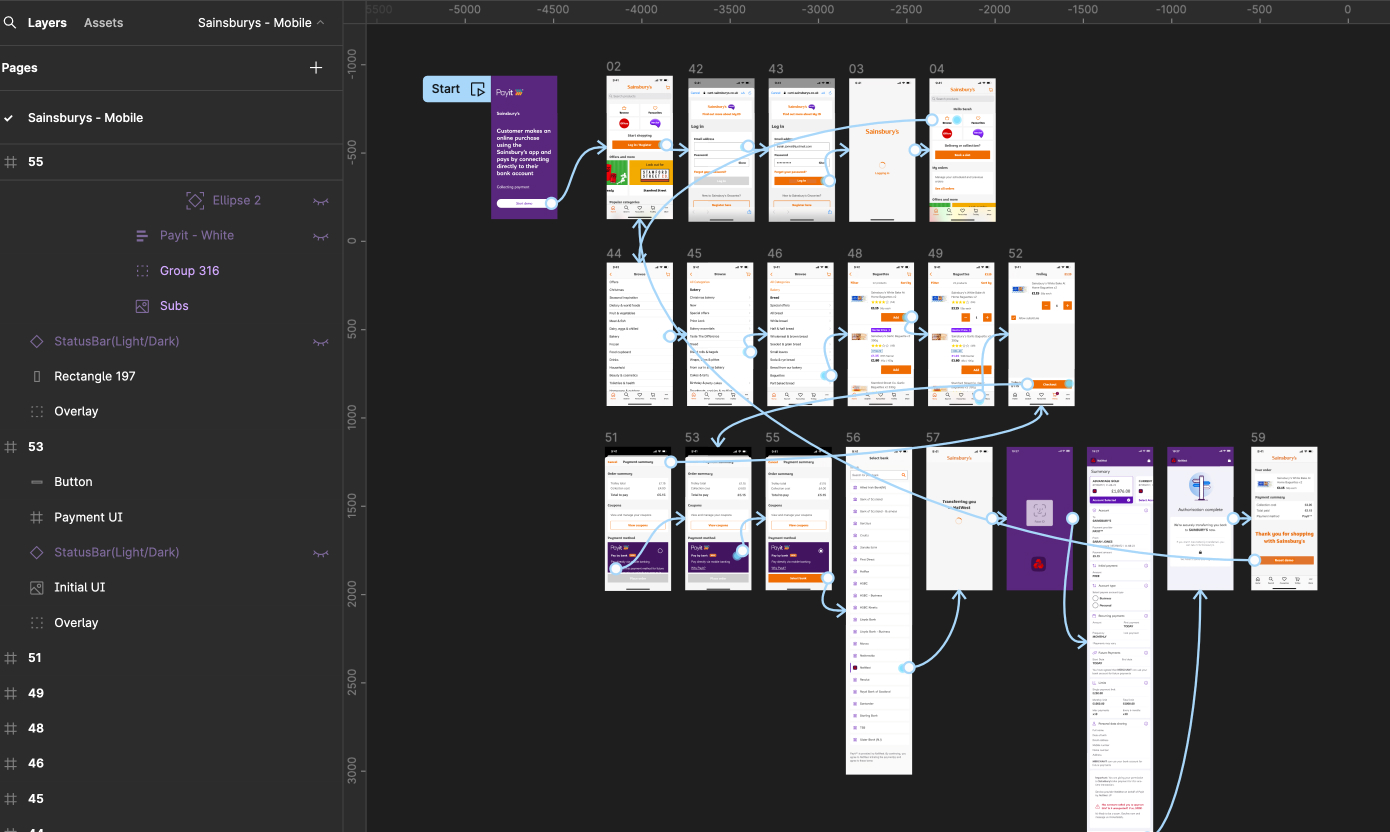The height and width of the screenshot is (832, 1390).
Task: Toggle visibility of the Payit - White layer
Action: [x=320, y=236]
